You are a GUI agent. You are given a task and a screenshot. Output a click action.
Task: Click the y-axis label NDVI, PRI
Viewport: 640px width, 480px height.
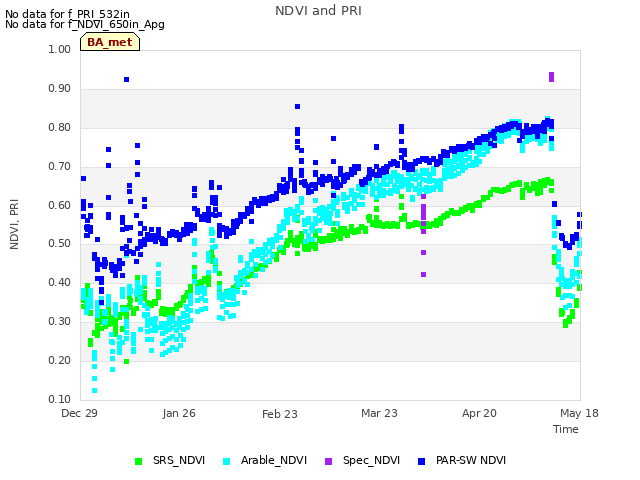(14, 224)
